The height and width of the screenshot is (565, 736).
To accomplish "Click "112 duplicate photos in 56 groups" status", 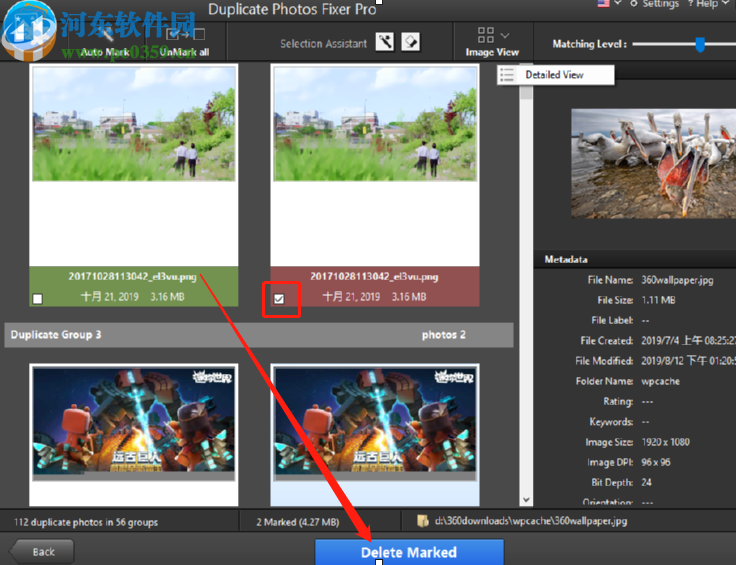I will click(86, 522).
